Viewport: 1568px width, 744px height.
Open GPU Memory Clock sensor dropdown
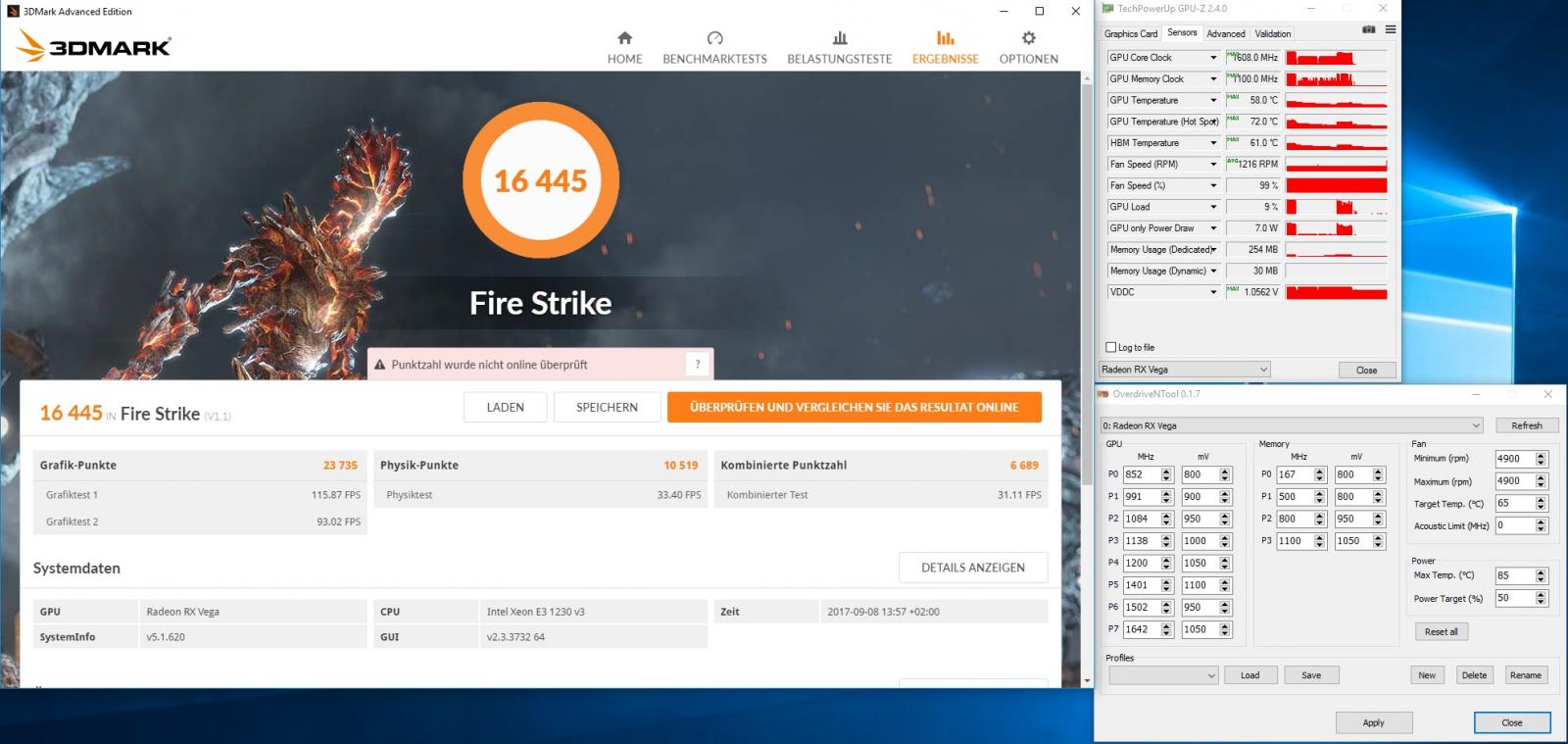click(1213, 79)
